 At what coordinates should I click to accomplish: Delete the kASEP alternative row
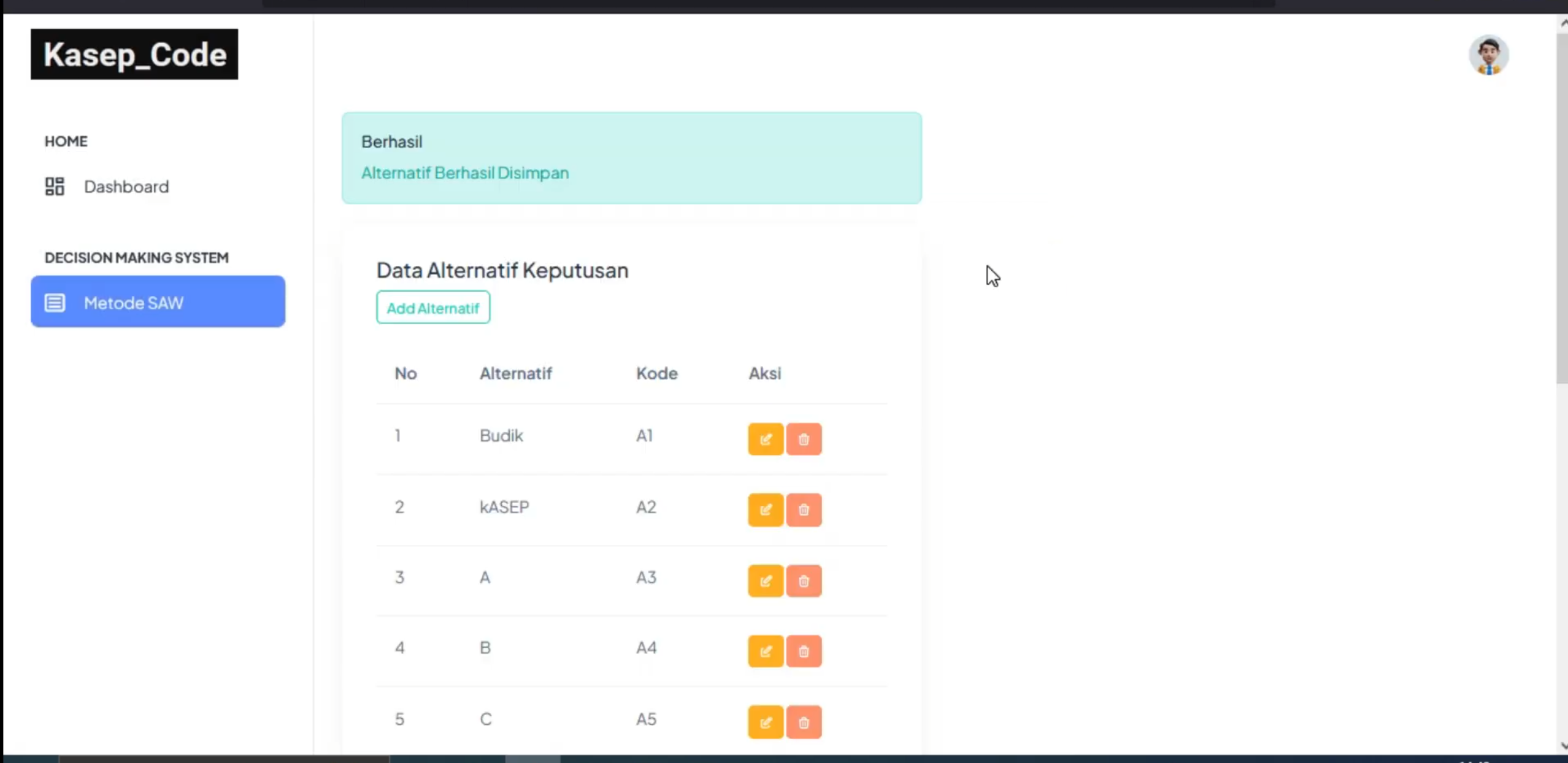pyautogui.click(x=804, y=509)
